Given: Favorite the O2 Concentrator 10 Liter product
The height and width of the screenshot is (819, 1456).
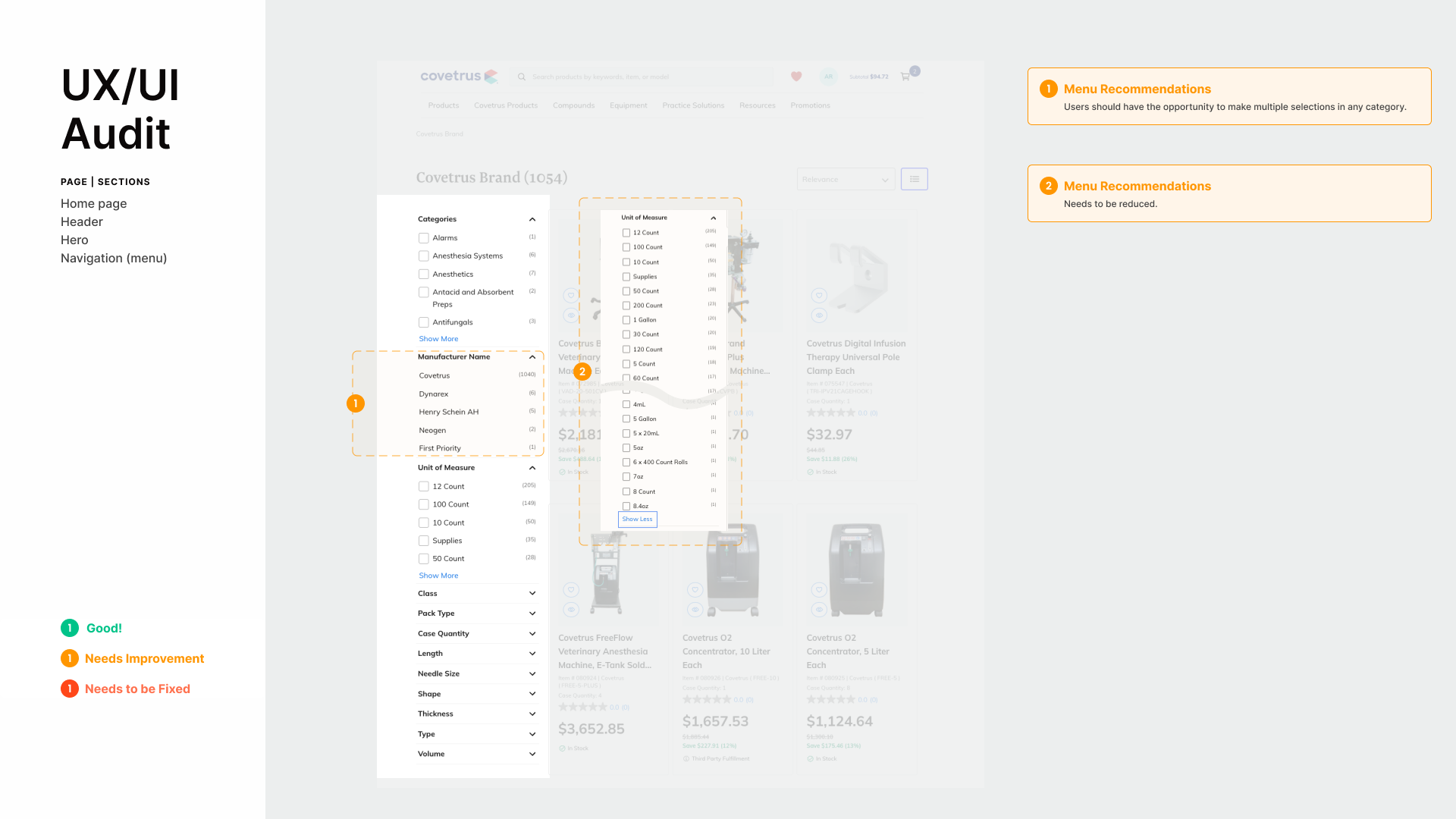Looking at the screenshot, I should point(695,589).
